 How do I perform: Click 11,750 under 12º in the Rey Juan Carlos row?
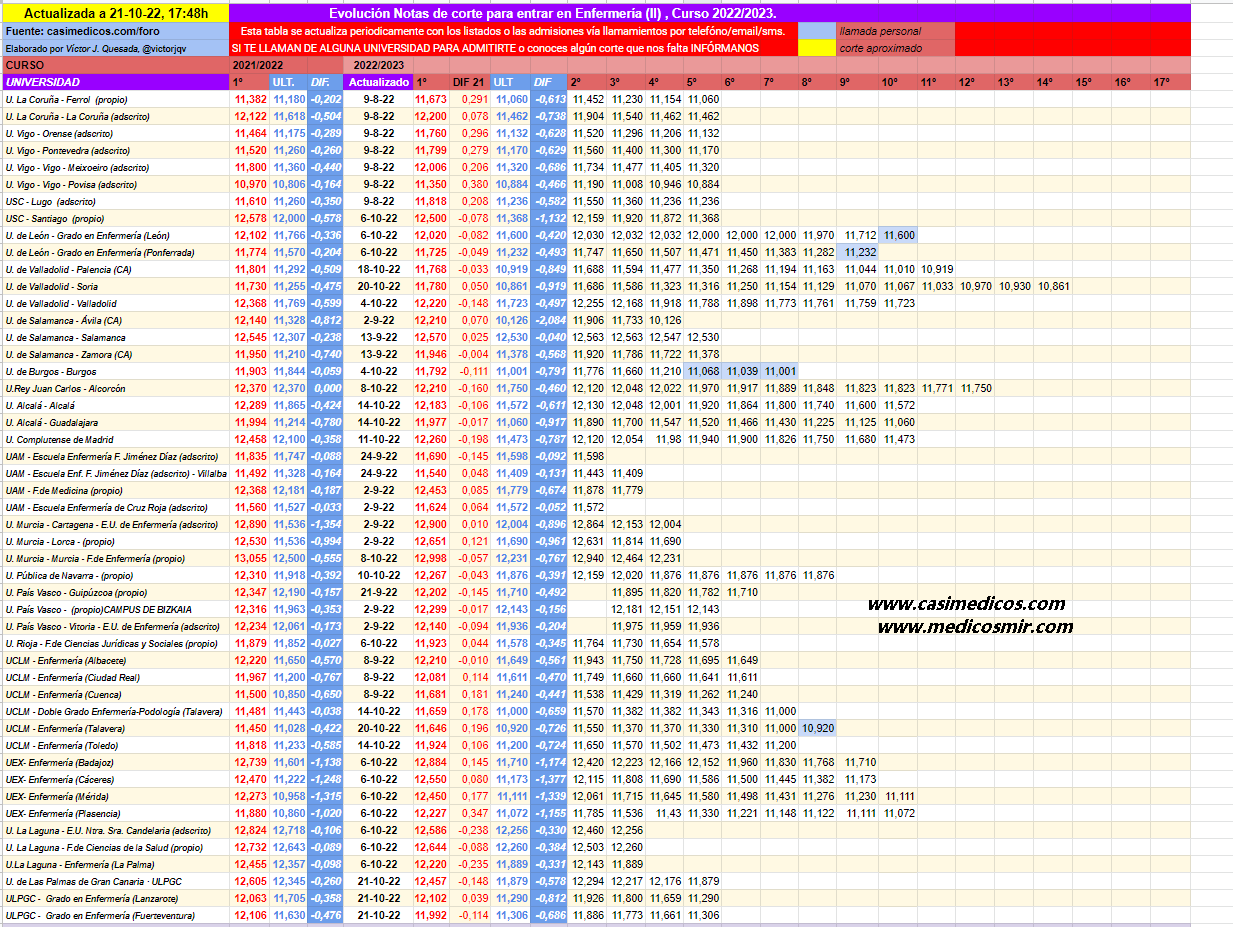976,388
